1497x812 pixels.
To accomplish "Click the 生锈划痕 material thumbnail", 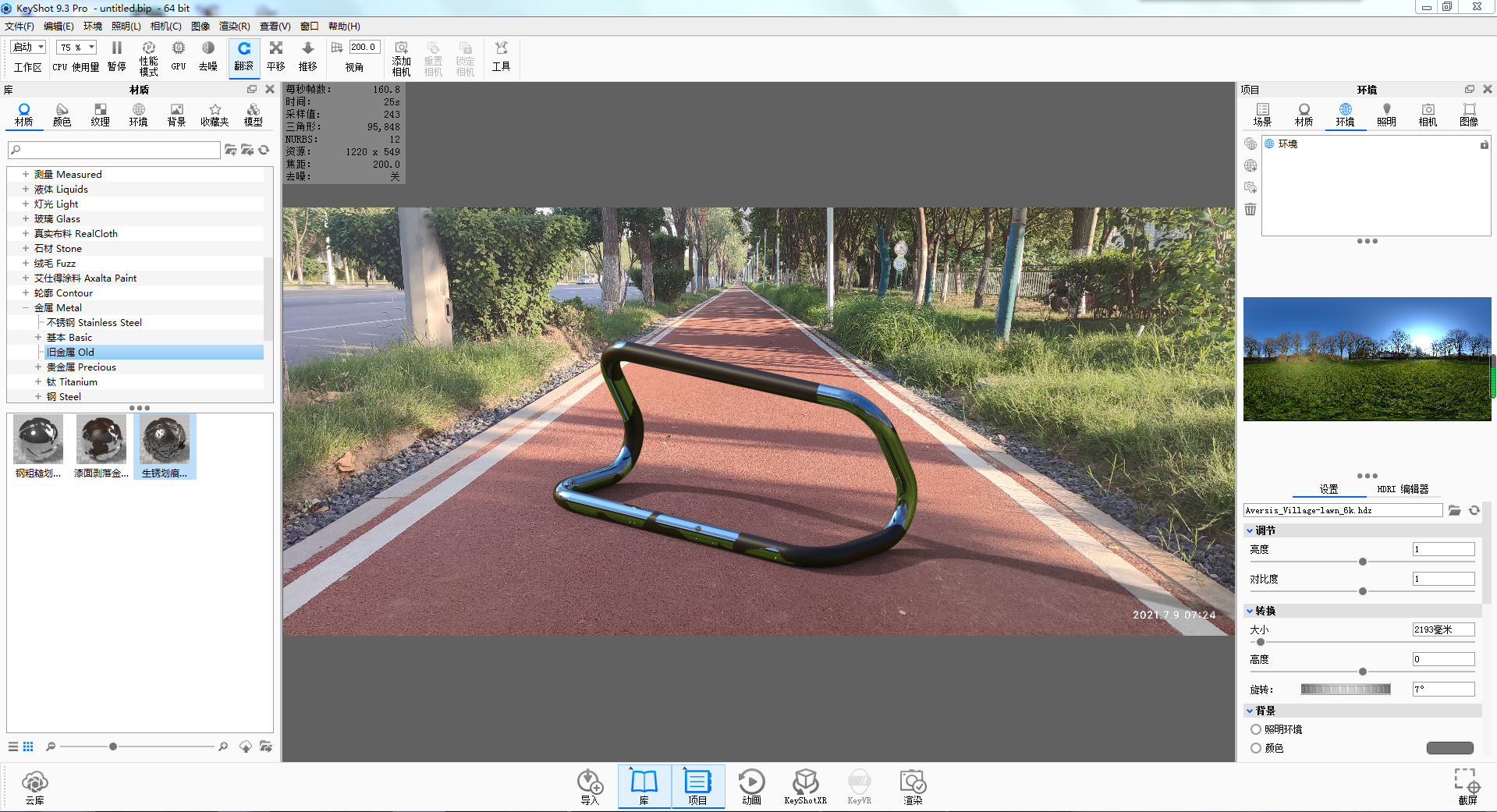I will coord(165,446).
